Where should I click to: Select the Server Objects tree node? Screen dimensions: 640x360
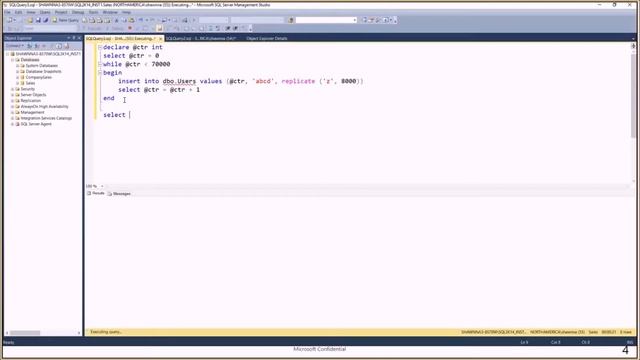pyautogui.click(x=33, y=95)
